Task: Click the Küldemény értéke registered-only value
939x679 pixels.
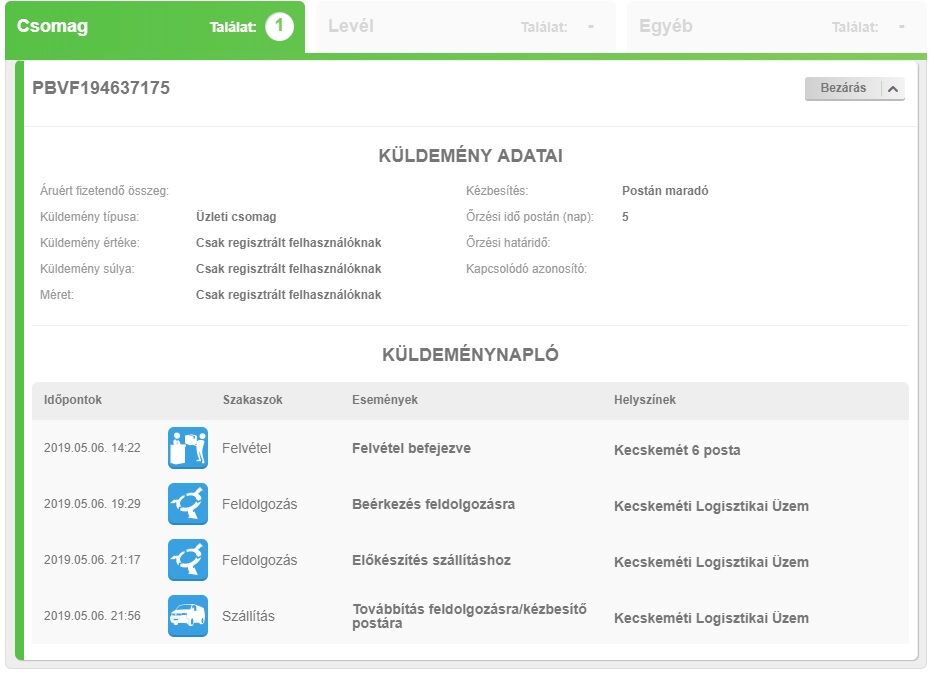Action: click(x=289, y=243)
